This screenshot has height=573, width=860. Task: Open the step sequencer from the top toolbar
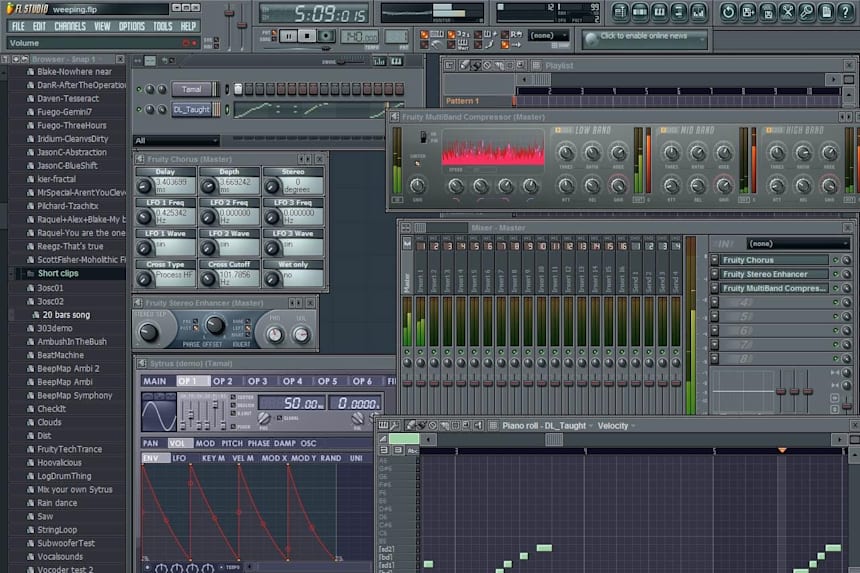click(640, 12)
